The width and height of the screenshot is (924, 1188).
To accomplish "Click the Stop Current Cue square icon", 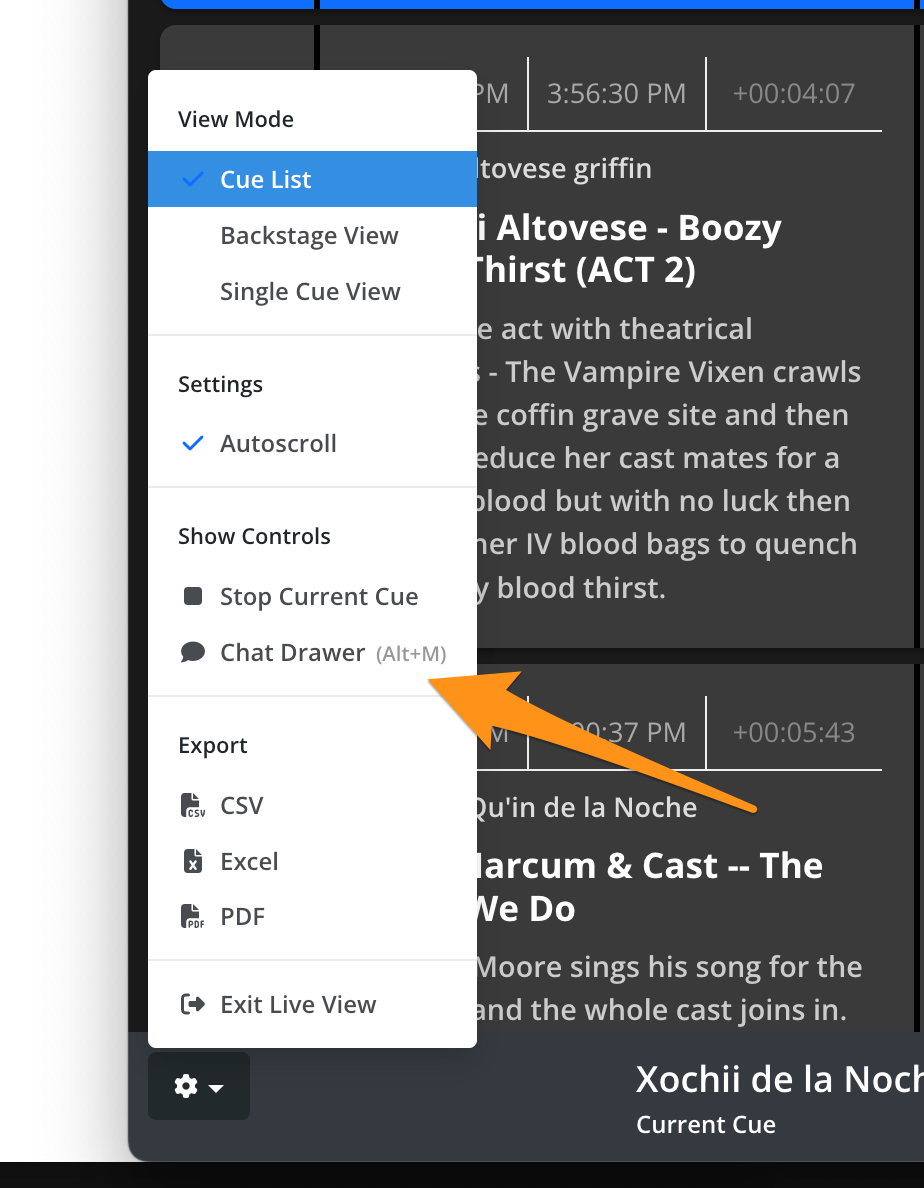I will [193, 597].
